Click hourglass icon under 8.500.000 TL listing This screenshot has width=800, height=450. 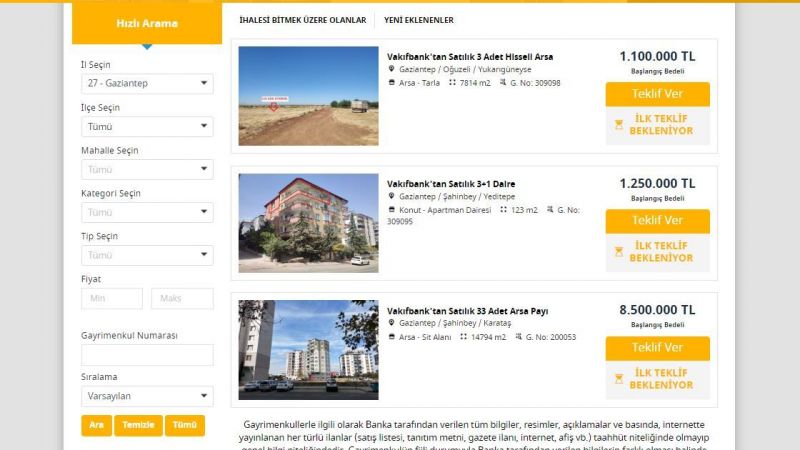619,379
